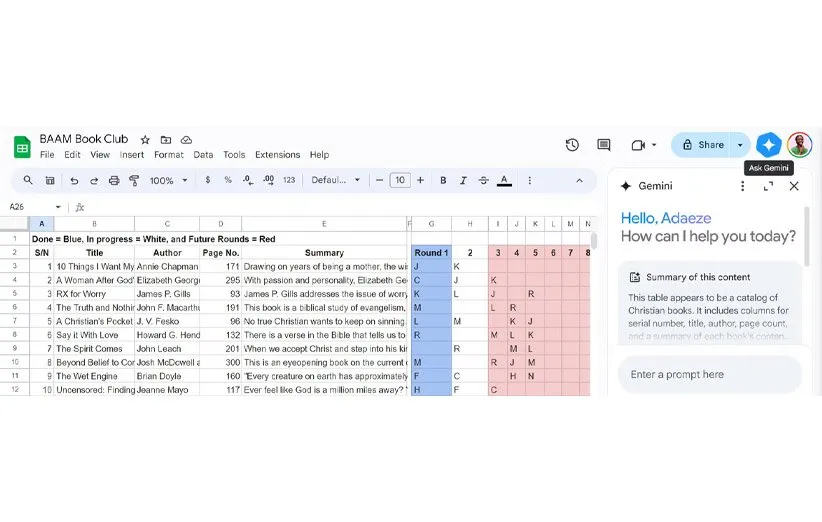The image size is (822, 522).
Task: Open the font family dropdown
Action: (x=335, y=181)
